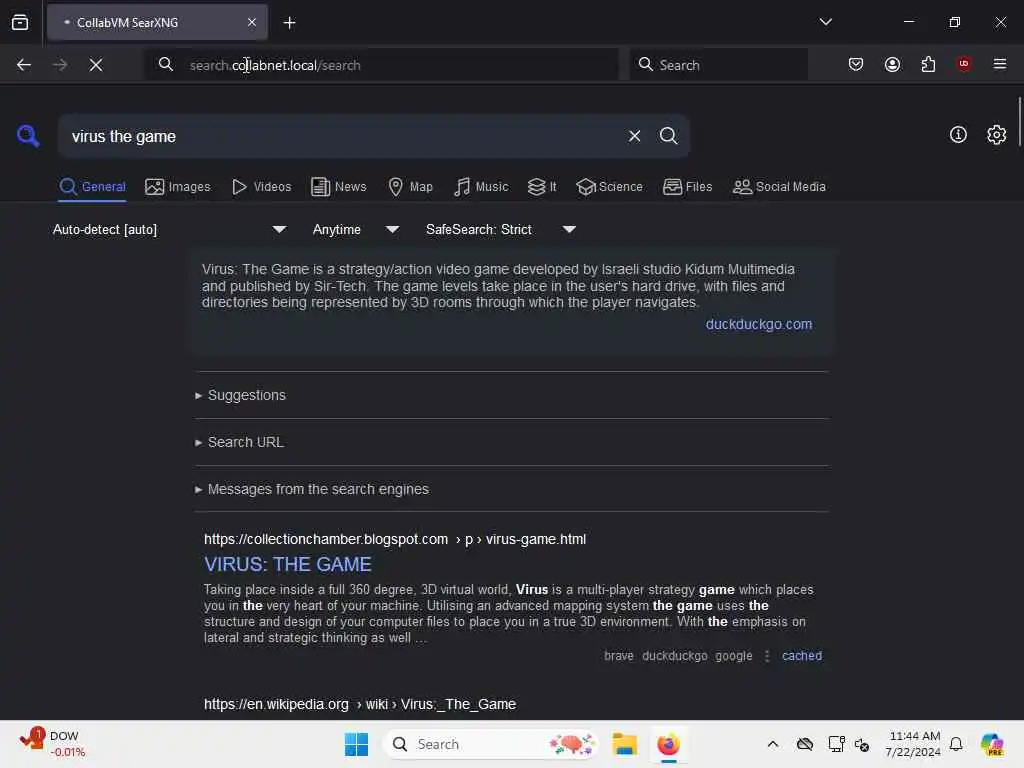Switch to the IT category
Screen dimensions: 1024x768
542,187
